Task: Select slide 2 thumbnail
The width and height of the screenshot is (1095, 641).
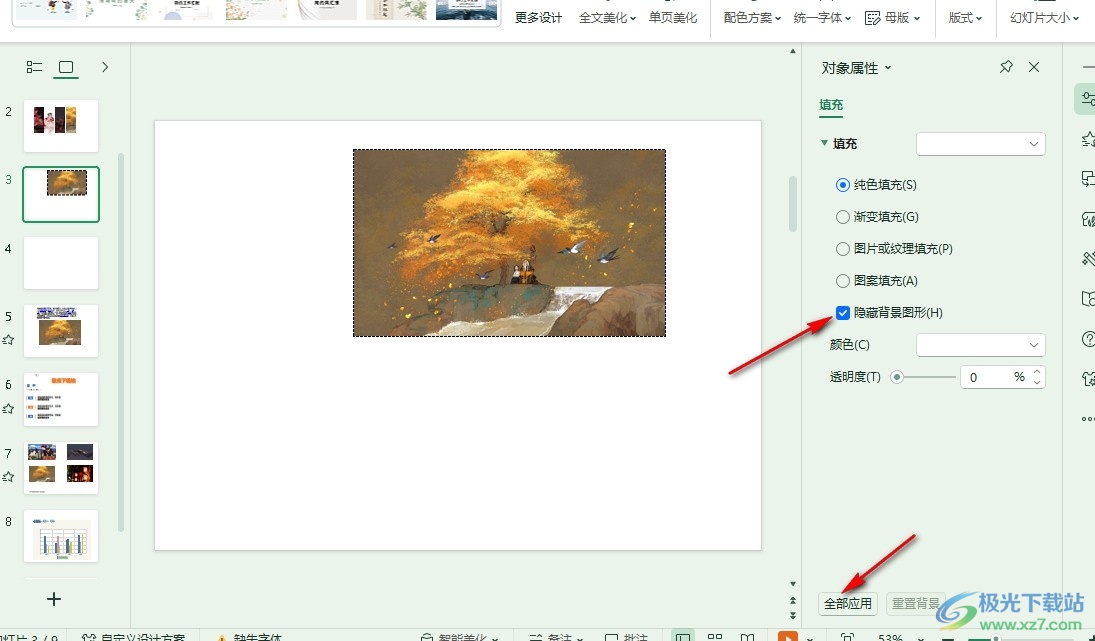Action: (61, 126)
